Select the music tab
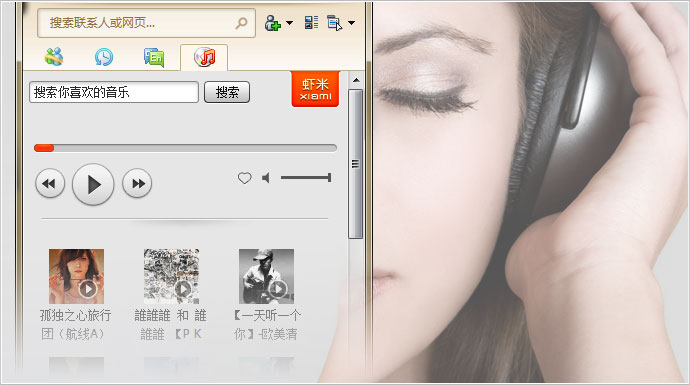This screenshot has height=385, width=690. pos(204,57)
